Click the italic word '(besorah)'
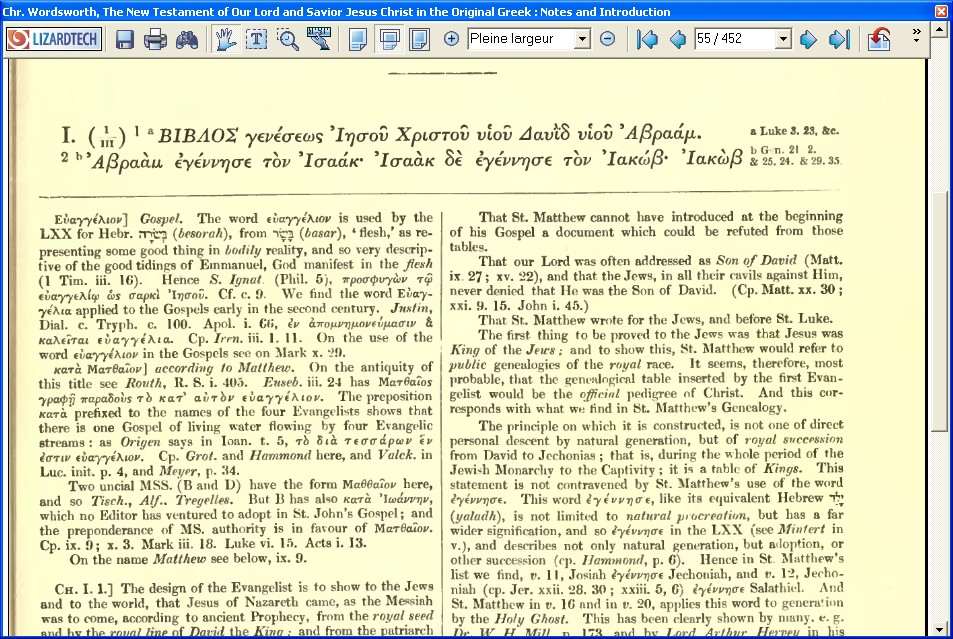 [202, 234]
